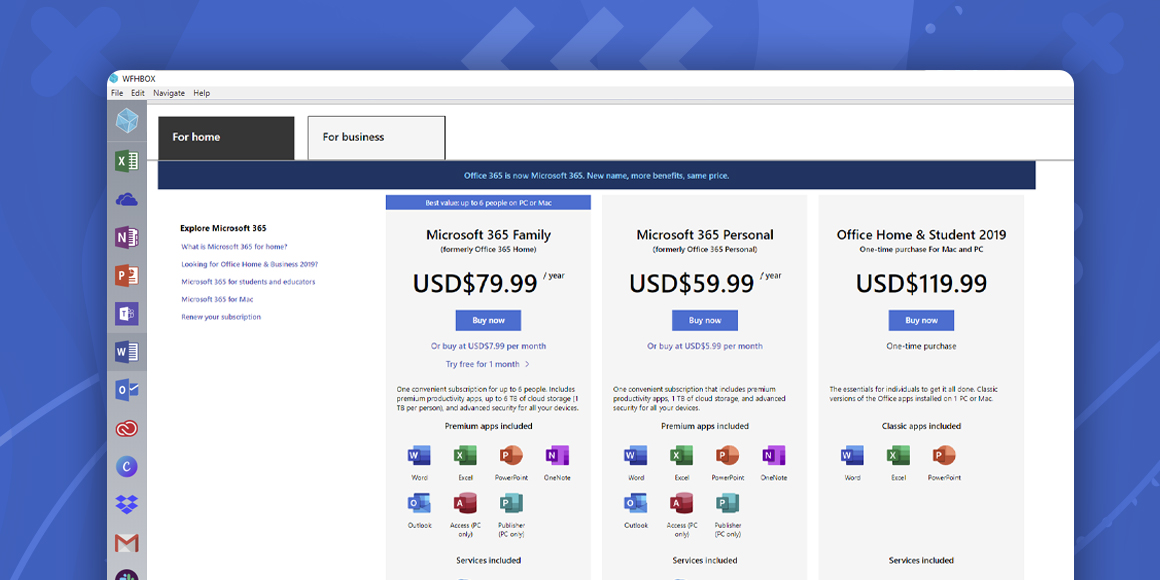Click the USD$59.99 price
The height and width of the screenshot is (580, 1160).
[692, 284]
